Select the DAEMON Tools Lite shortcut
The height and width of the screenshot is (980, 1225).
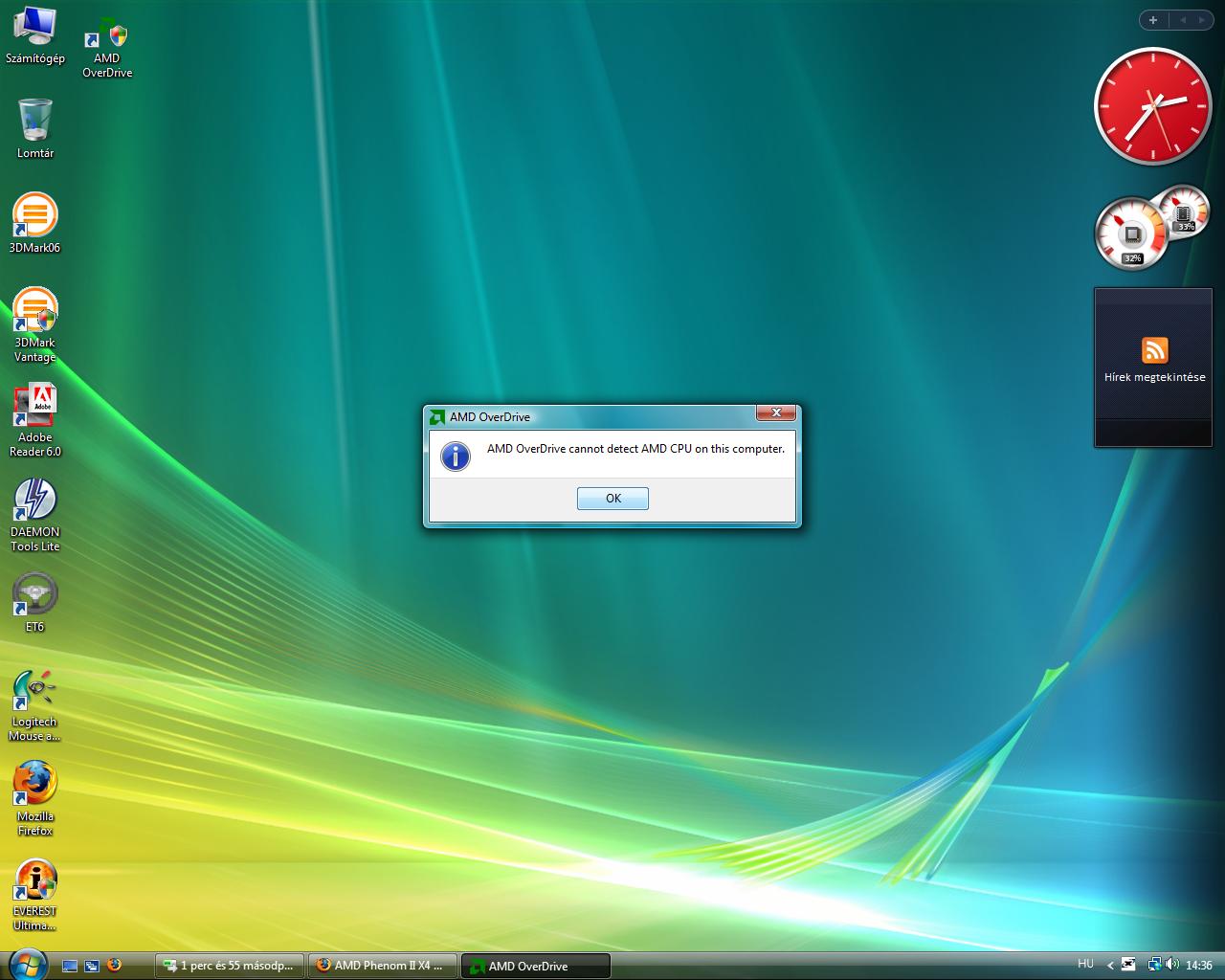34,516
